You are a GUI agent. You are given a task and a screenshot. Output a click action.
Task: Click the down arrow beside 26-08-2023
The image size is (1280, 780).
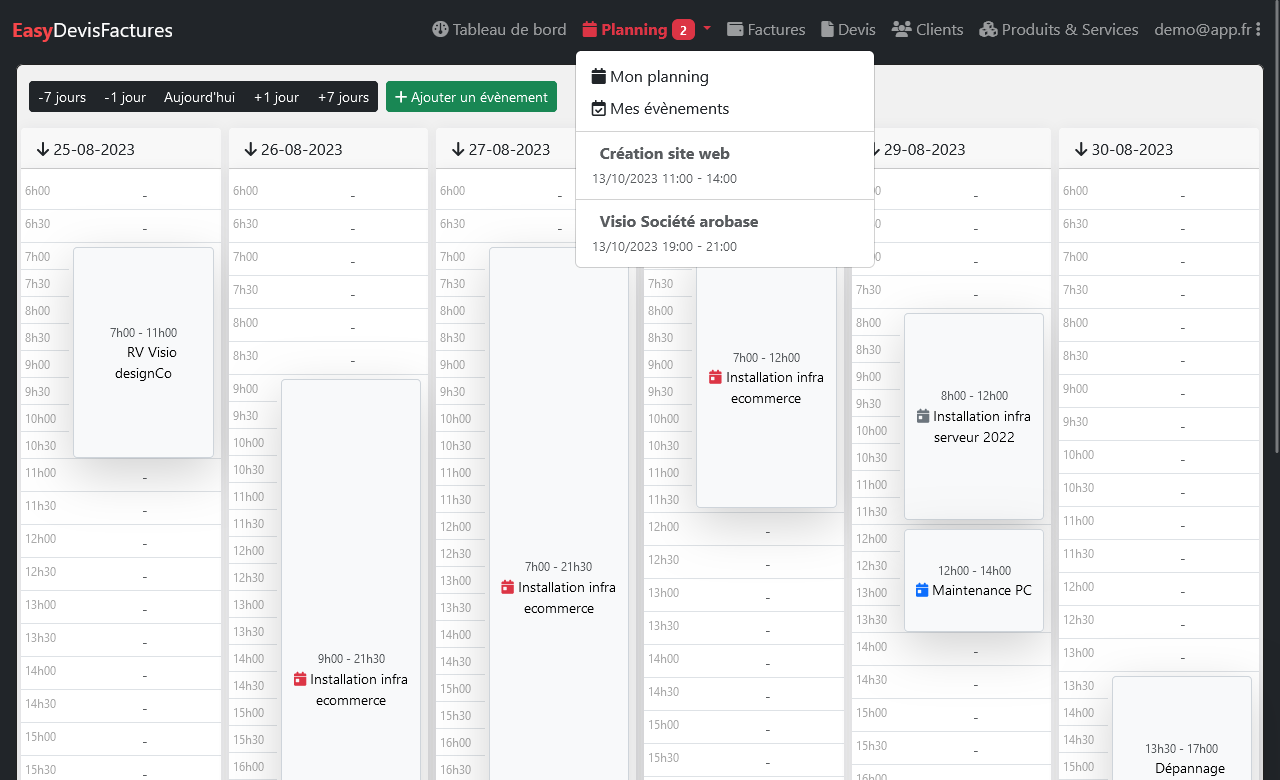point(251,149)
